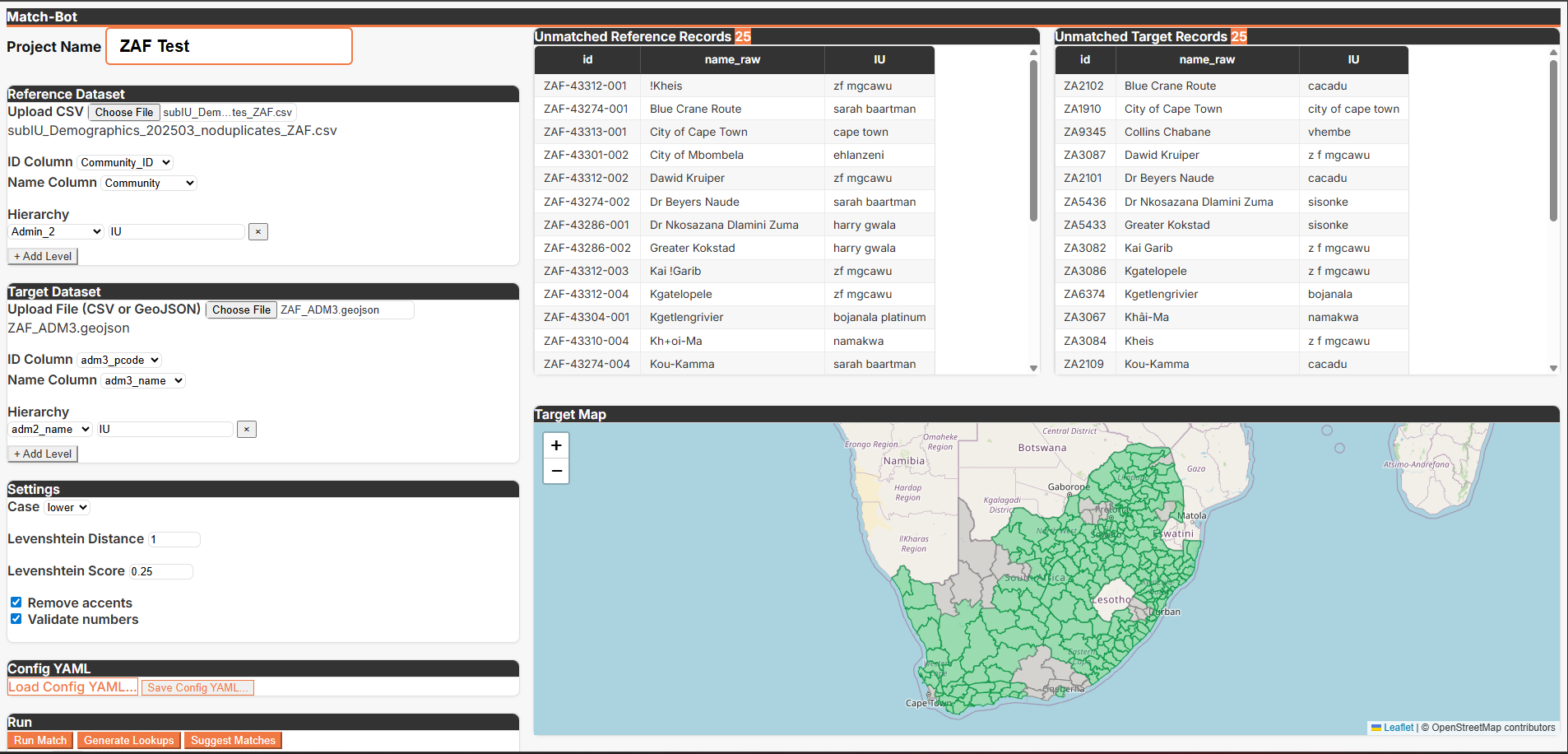
Task: Click the target table IU column header
Action: click(1352, 60)
